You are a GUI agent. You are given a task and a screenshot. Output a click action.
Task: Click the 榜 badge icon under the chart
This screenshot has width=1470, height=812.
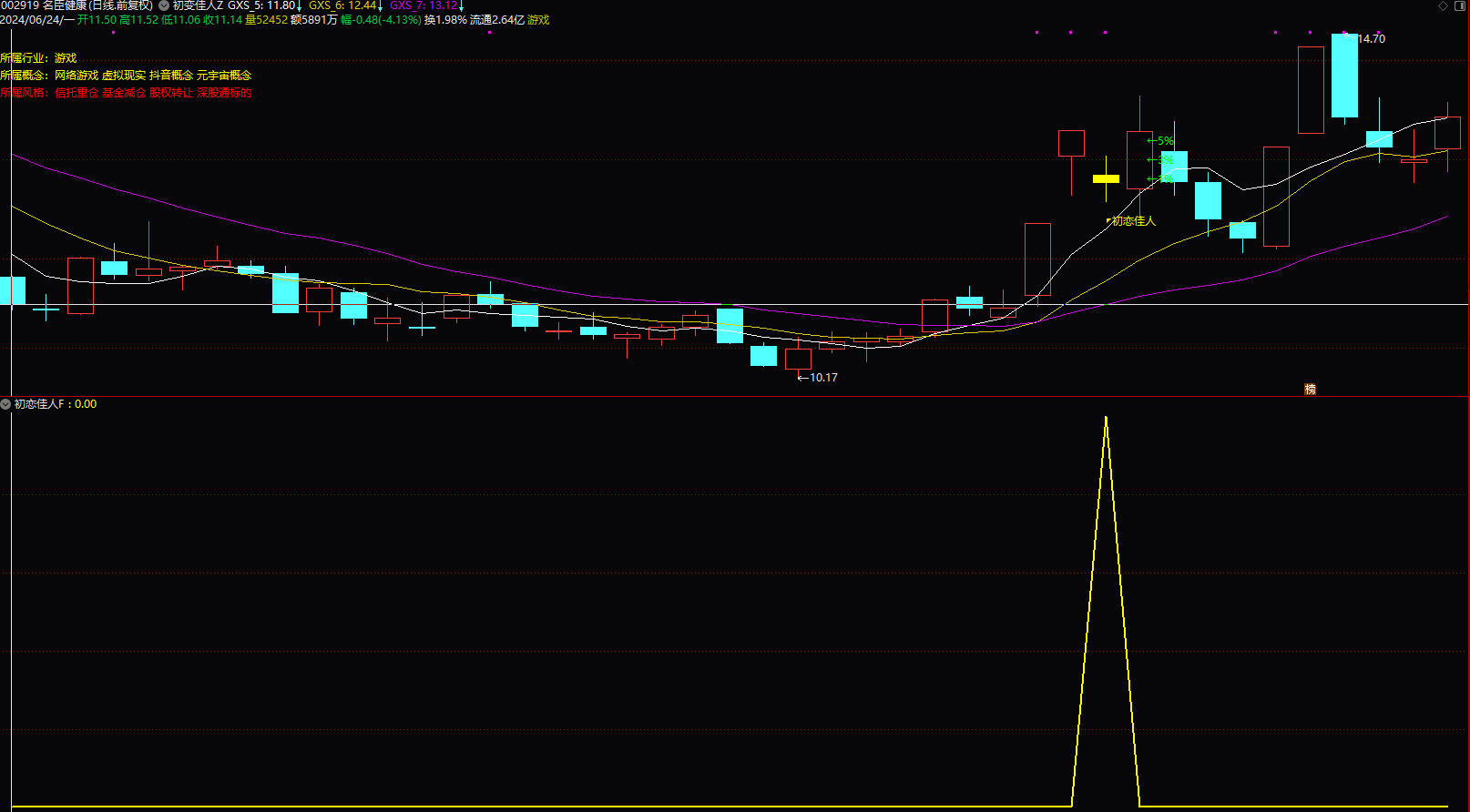(1310, 389)
